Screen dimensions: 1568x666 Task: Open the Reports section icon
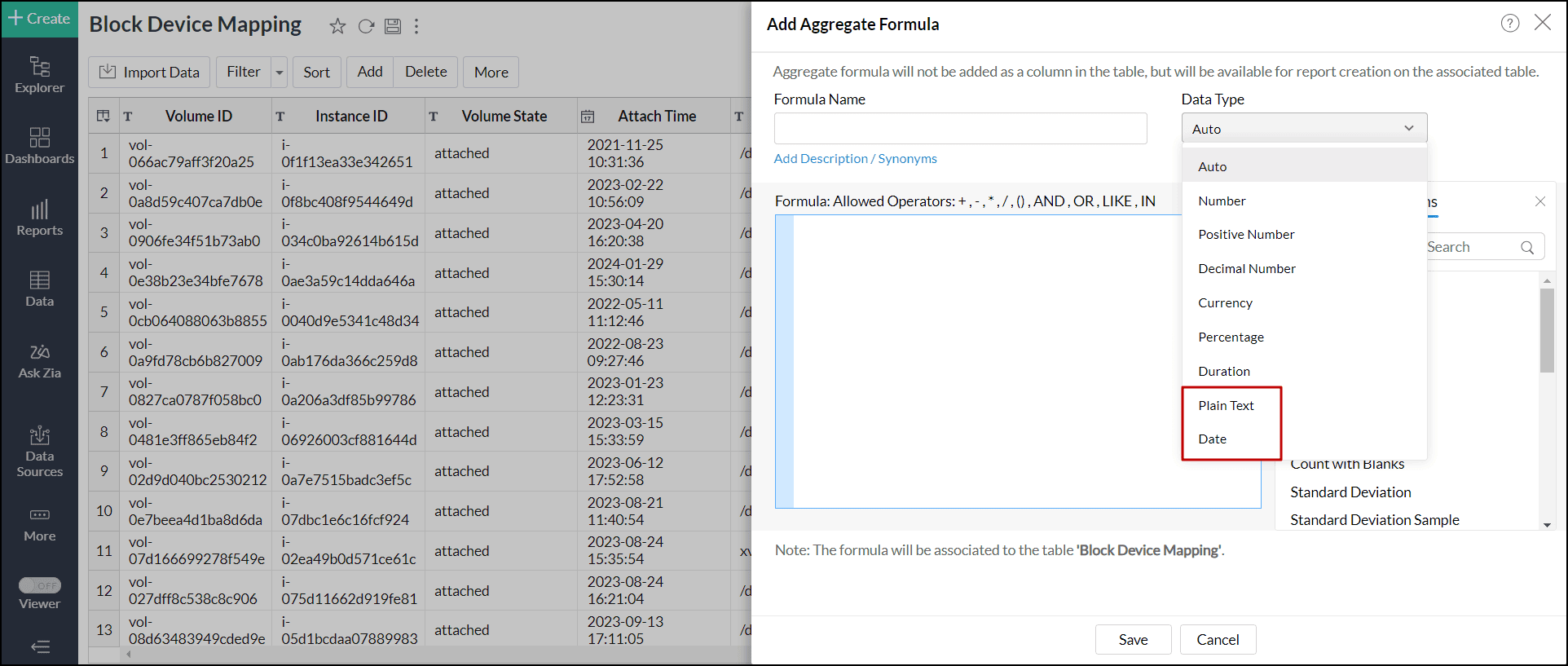(x=39, y=210)
